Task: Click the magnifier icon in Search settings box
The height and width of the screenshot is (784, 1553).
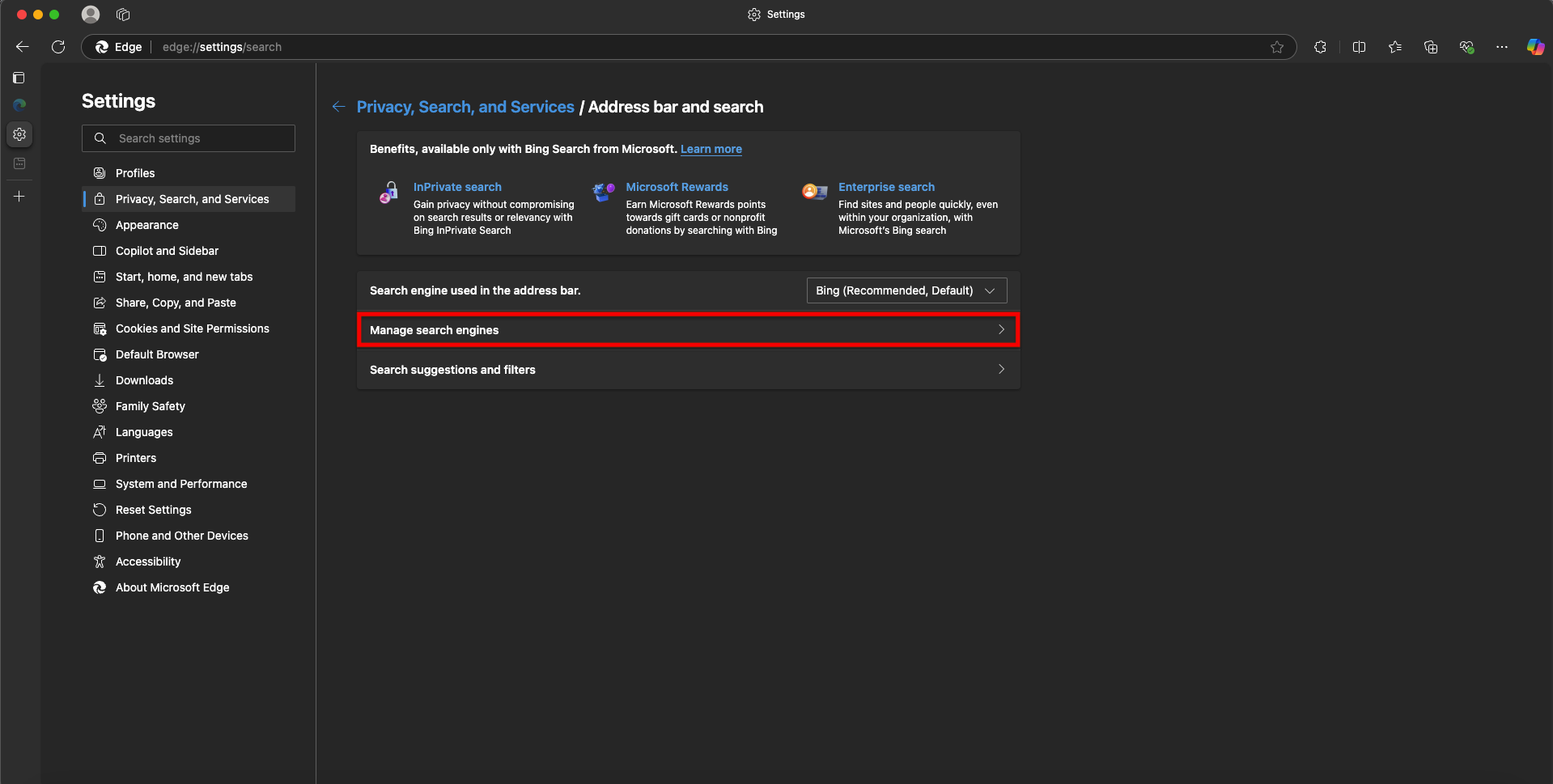Action: pyautogui.click(x=100, y=138)
